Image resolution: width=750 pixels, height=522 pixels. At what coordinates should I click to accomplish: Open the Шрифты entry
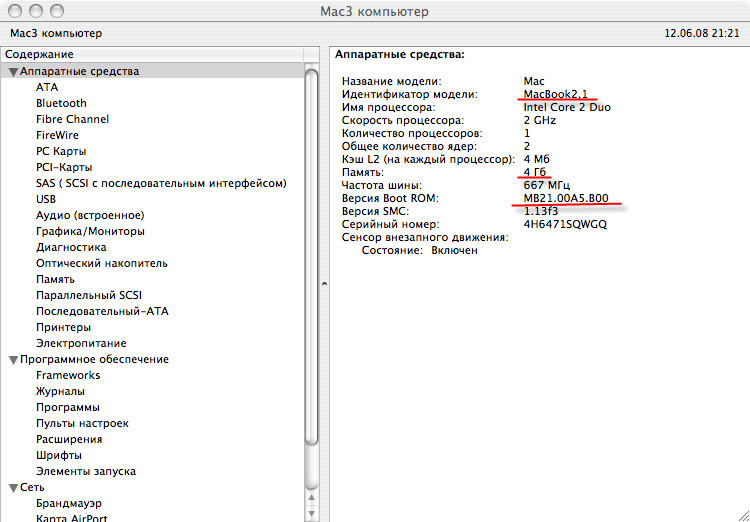(x=59, y=455)
